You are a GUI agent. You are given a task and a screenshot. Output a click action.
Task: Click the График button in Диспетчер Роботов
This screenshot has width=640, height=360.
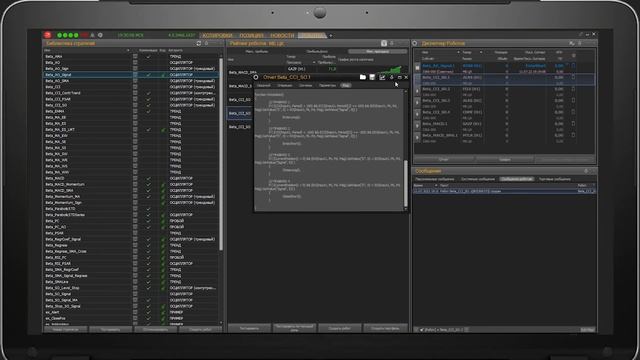(x=505, y=160)
